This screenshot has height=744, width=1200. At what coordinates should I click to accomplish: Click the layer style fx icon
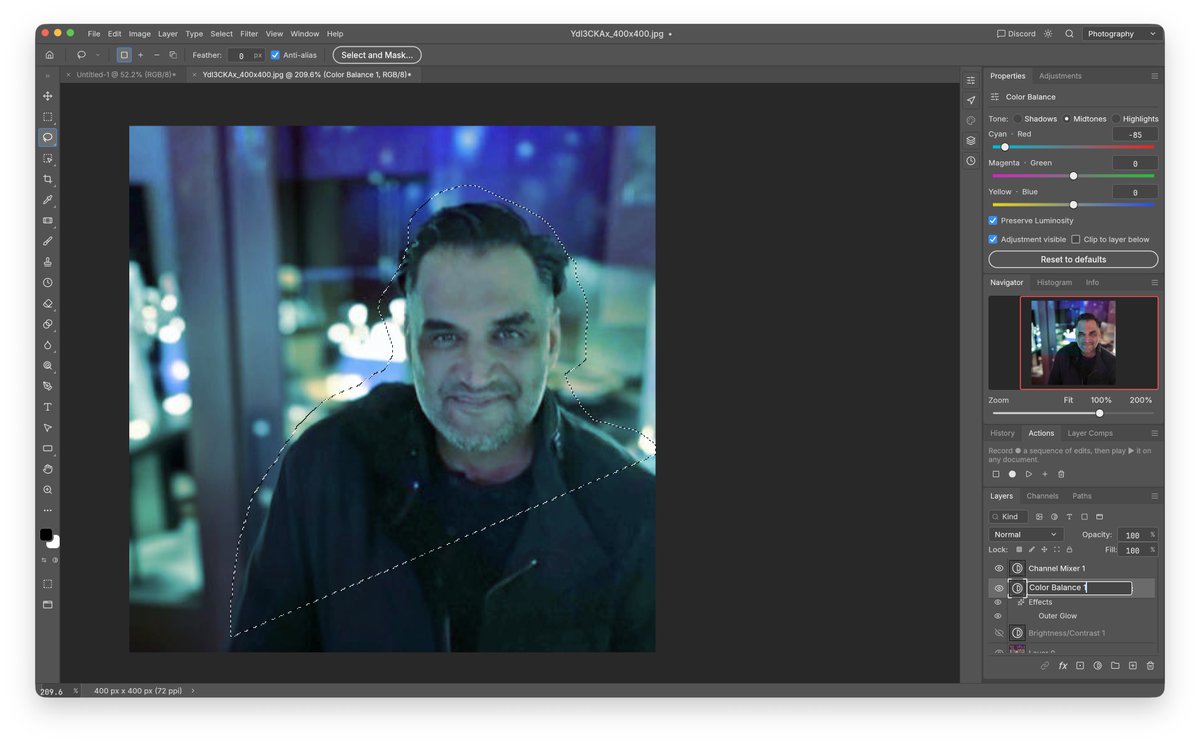coord(1063,665)
